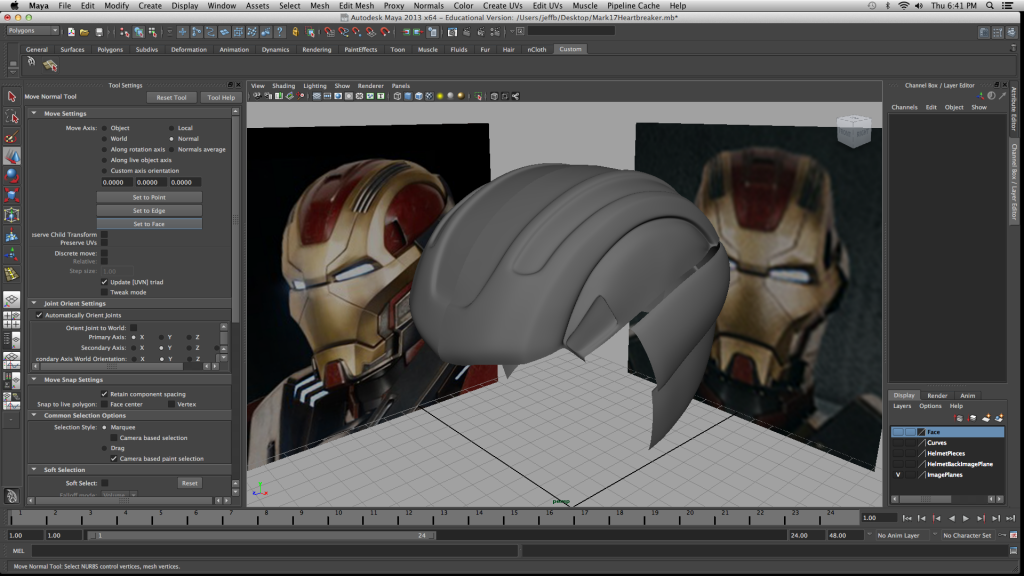Collapse Joint Orient Settings section
The width and height of the screenshot is (1024, 576).
[x=34, y=303]
